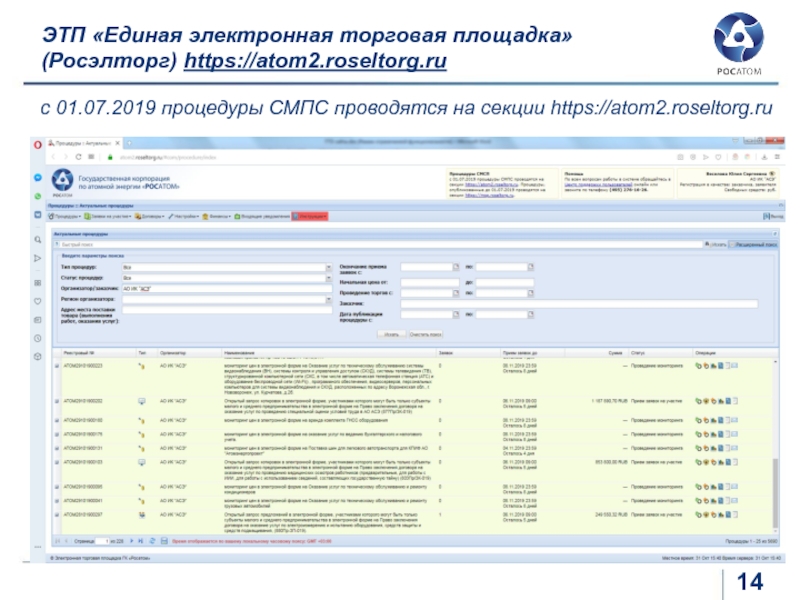Toggle row expander for ATOM29101900223

click(x=57, y=366)
